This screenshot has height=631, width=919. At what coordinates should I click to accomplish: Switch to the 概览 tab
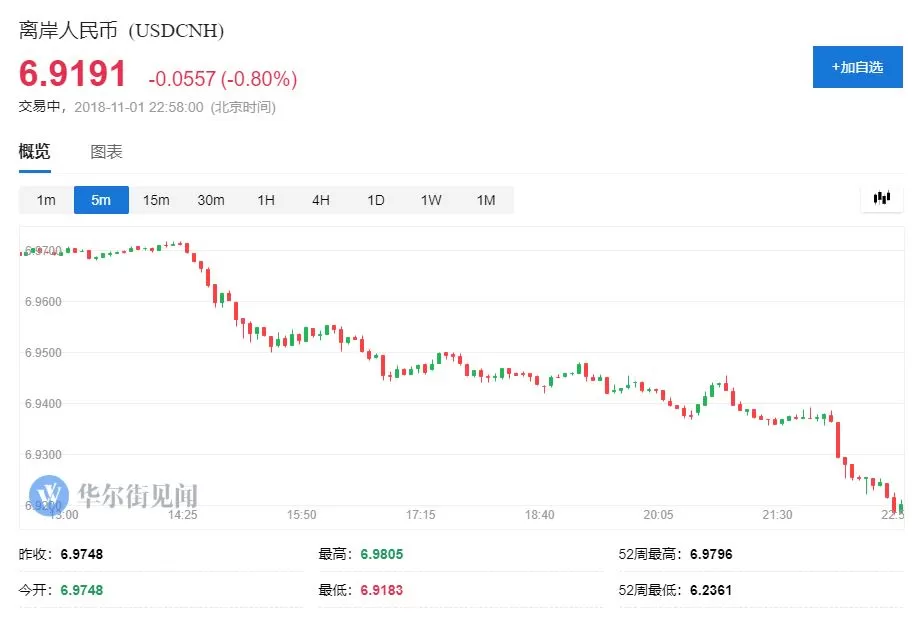[35, 152]
